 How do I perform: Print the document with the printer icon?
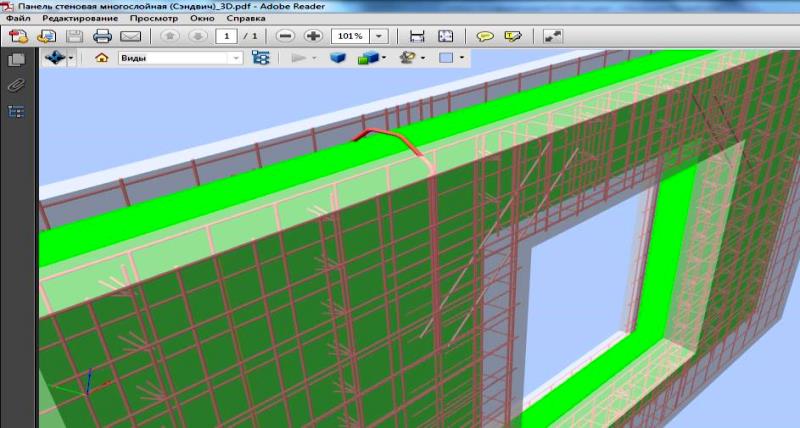pos(102,36)
